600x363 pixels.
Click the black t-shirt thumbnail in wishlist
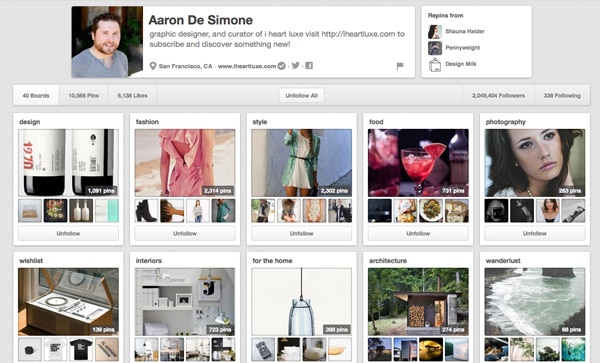81,349
